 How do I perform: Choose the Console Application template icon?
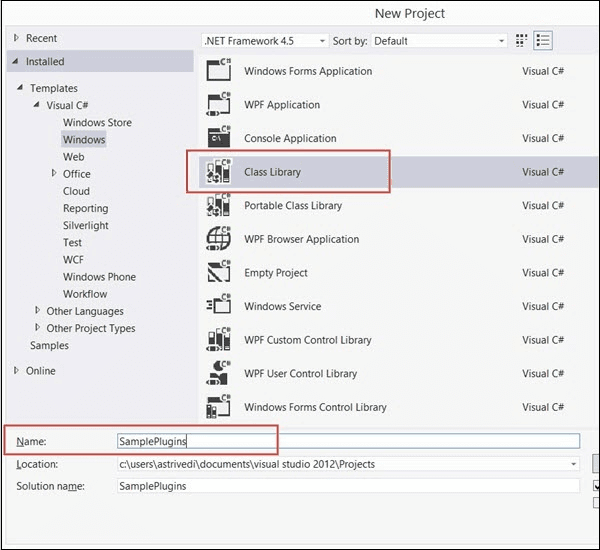pos(218,138)
